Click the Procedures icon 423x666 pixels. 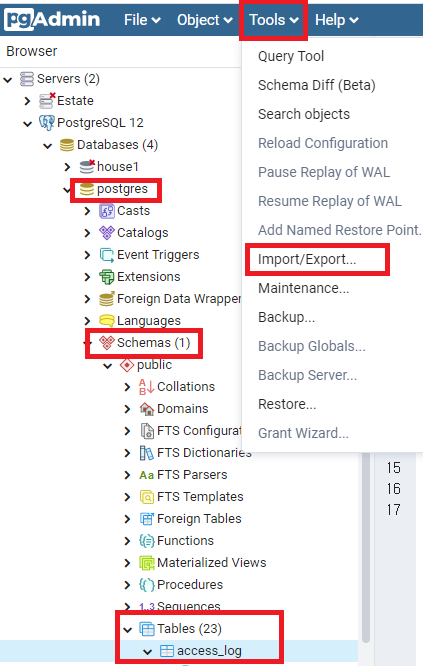coord(147,585)
